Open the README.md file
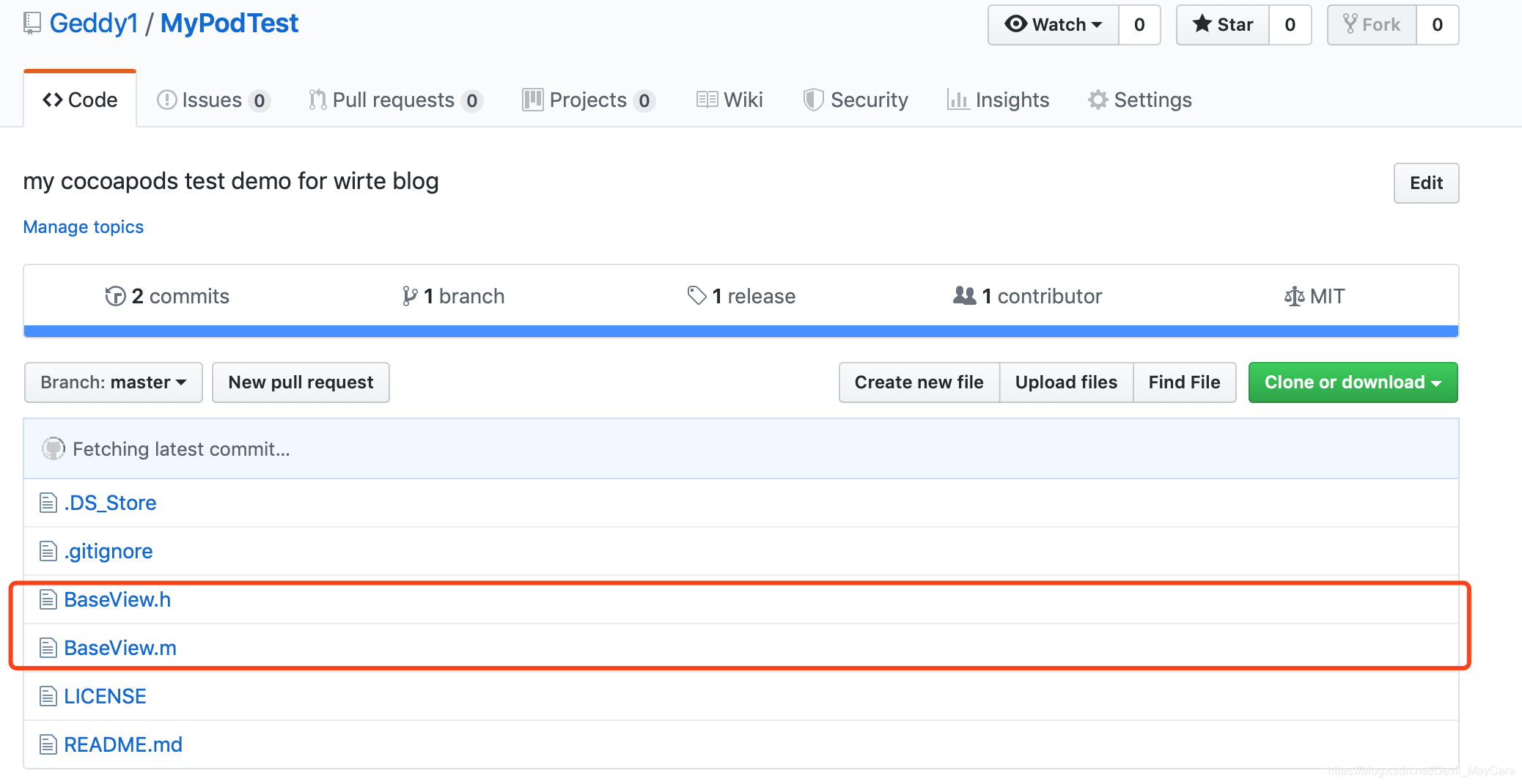The width and height of the screenshot is (1522, 784). click(x=123, y=745)
